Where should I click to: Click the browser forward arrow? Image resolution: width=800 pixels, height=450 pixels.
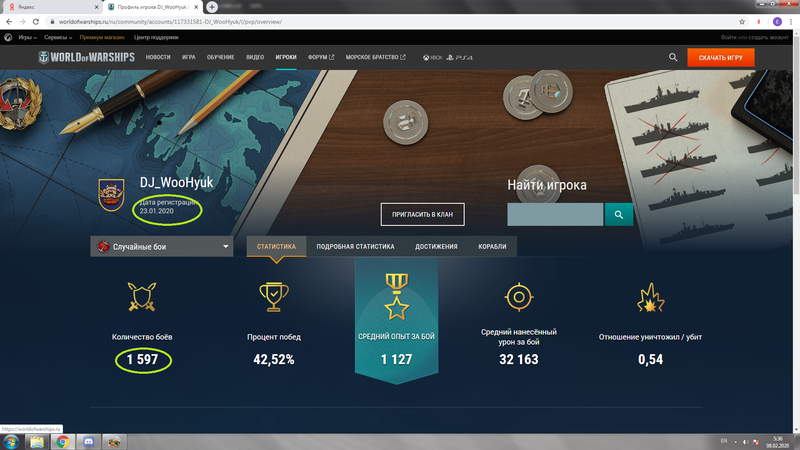point(22,22)
